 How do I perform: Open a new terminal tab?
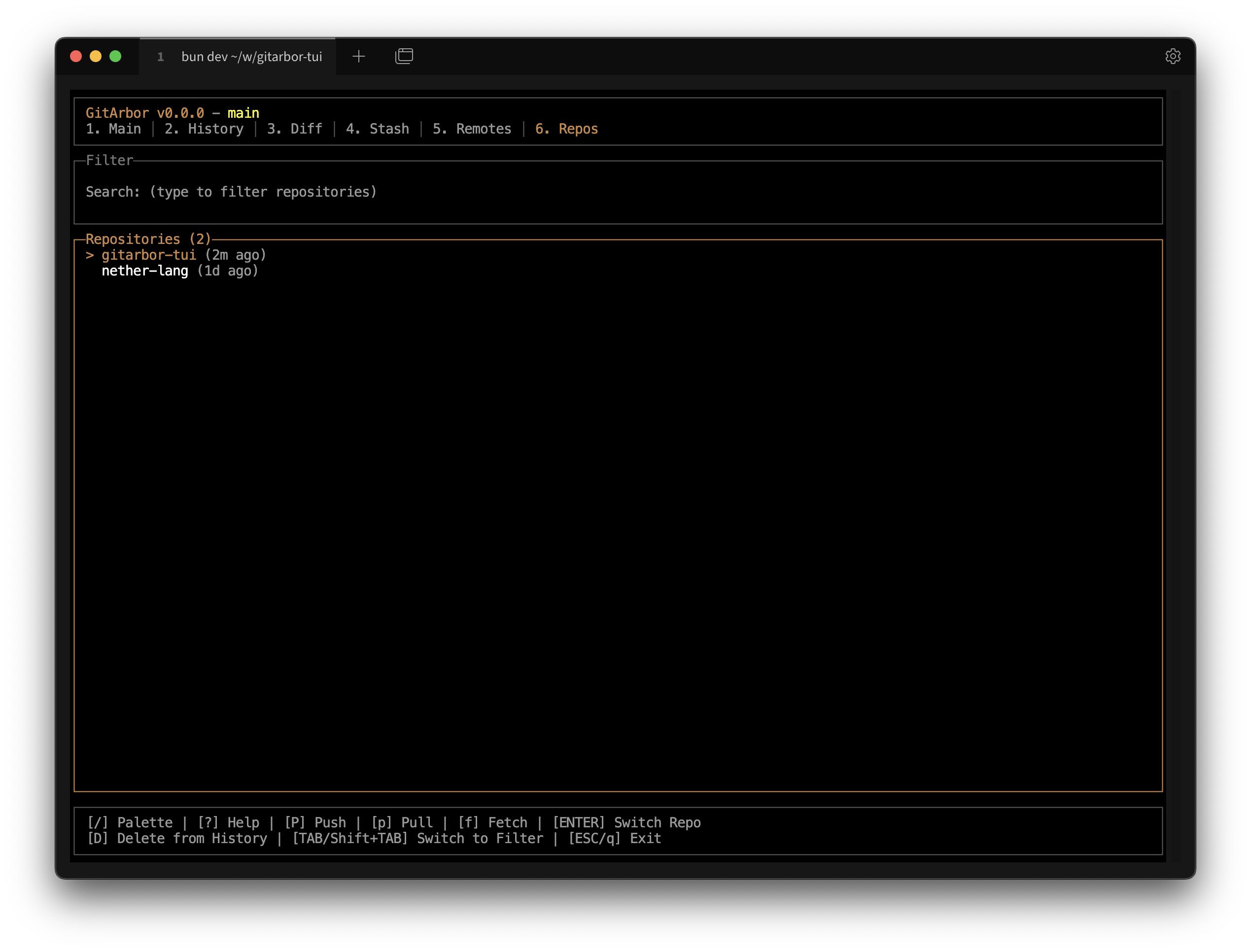pos(359,56)
